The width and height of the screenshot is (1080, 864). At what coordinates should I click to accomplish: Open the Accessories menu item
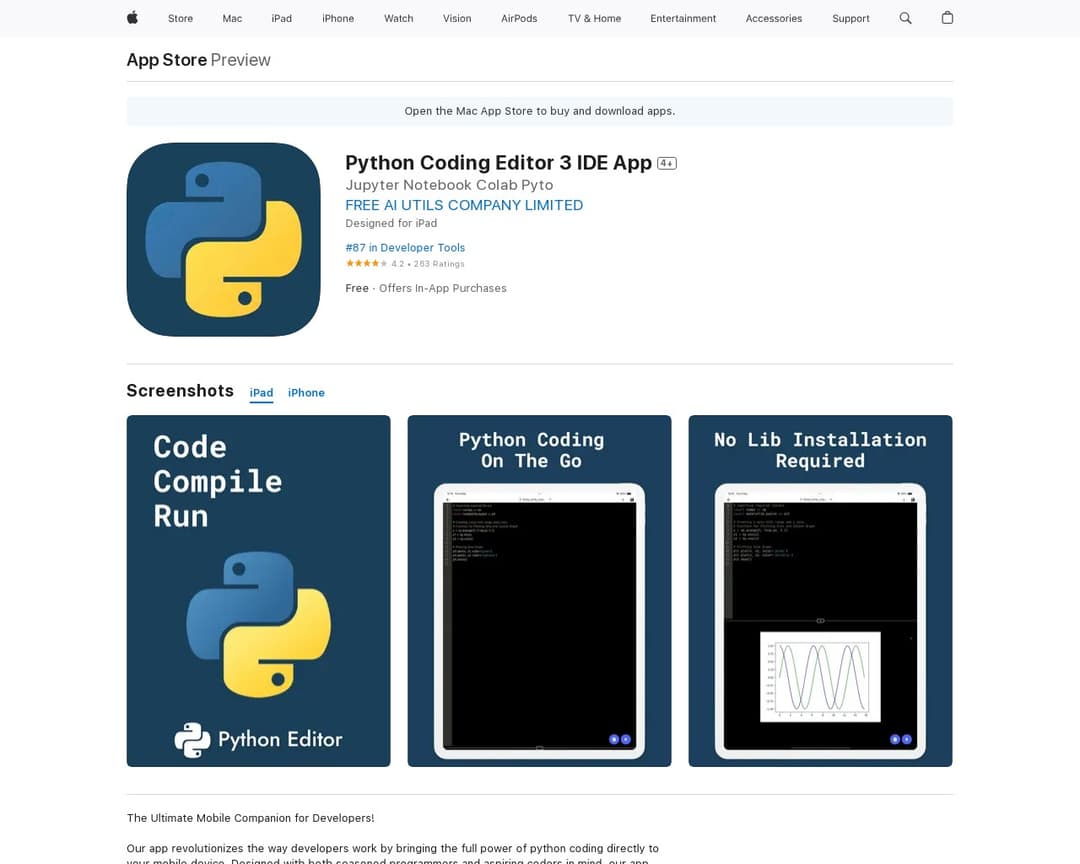point(774,19)
